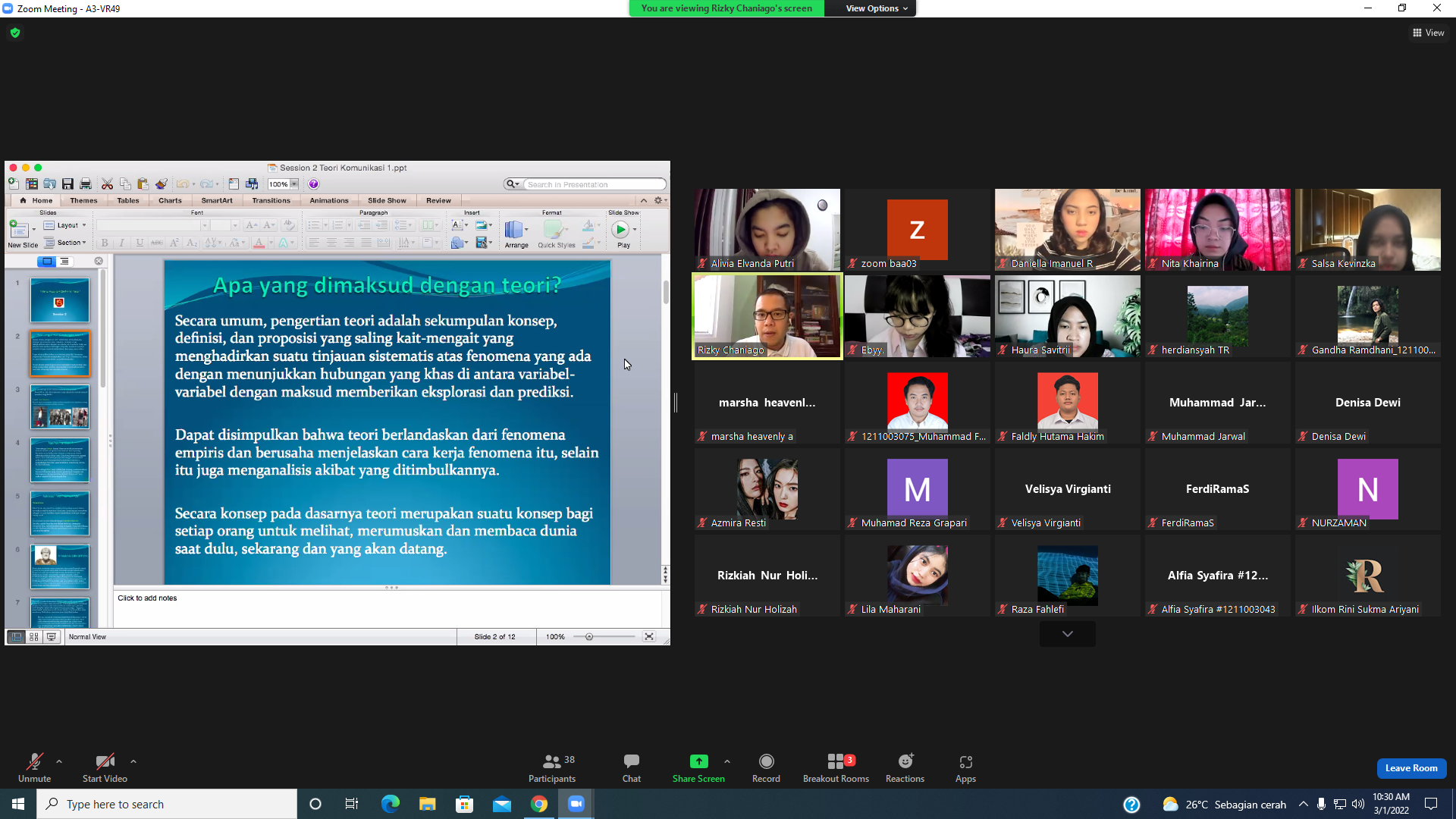This screenshot has width=1456, height=819.
Task: Close the slide thumbnail pane
Action: coord(99,262)
